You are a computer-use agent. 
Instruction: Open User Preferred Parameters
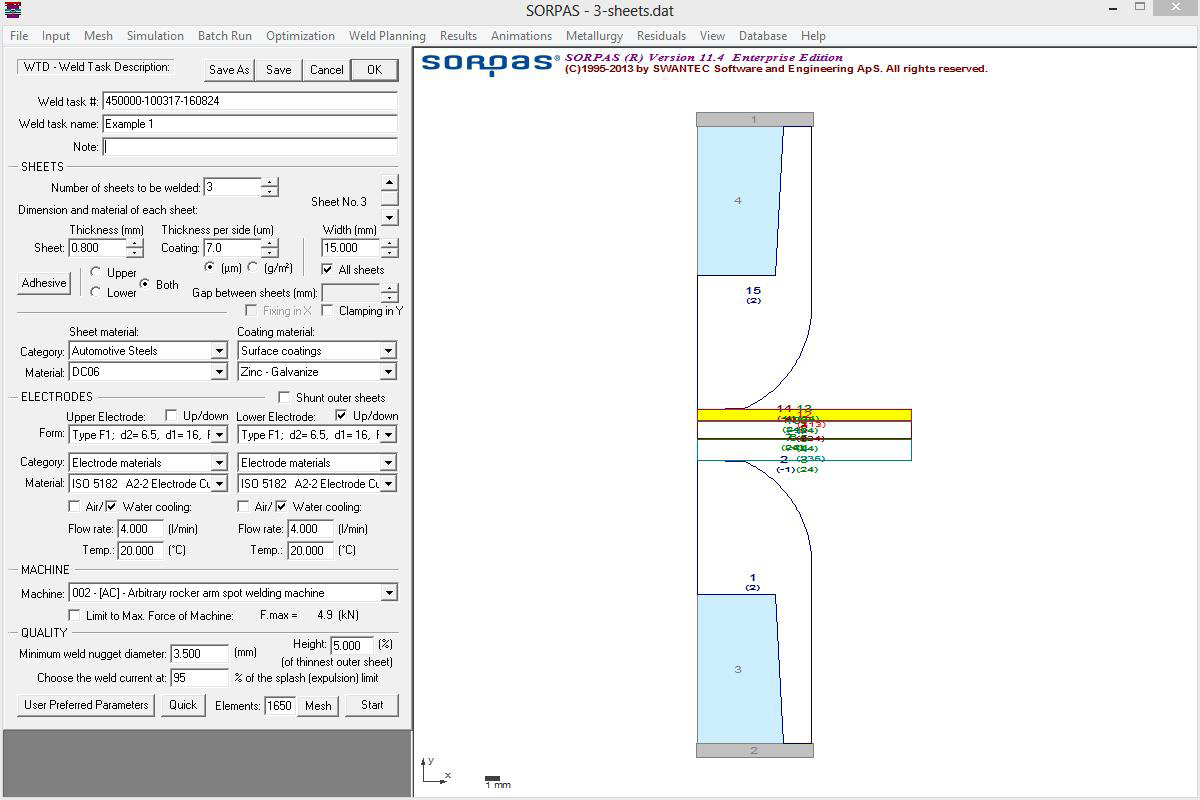[86, 705]
